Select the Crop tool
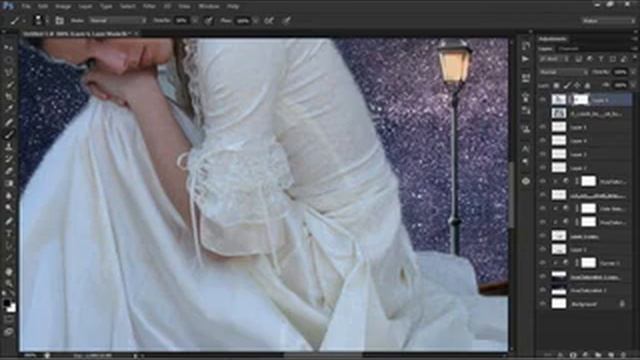 (x=9, y=97)
